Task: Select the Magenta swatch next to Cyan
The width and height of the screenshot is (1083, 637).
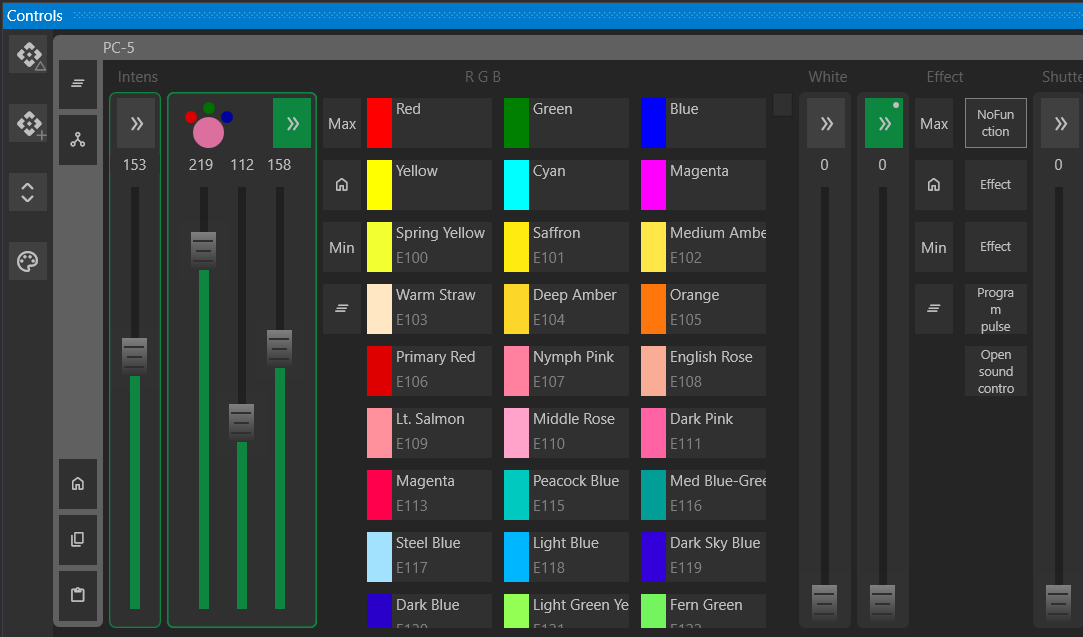Action: point(703,185)
